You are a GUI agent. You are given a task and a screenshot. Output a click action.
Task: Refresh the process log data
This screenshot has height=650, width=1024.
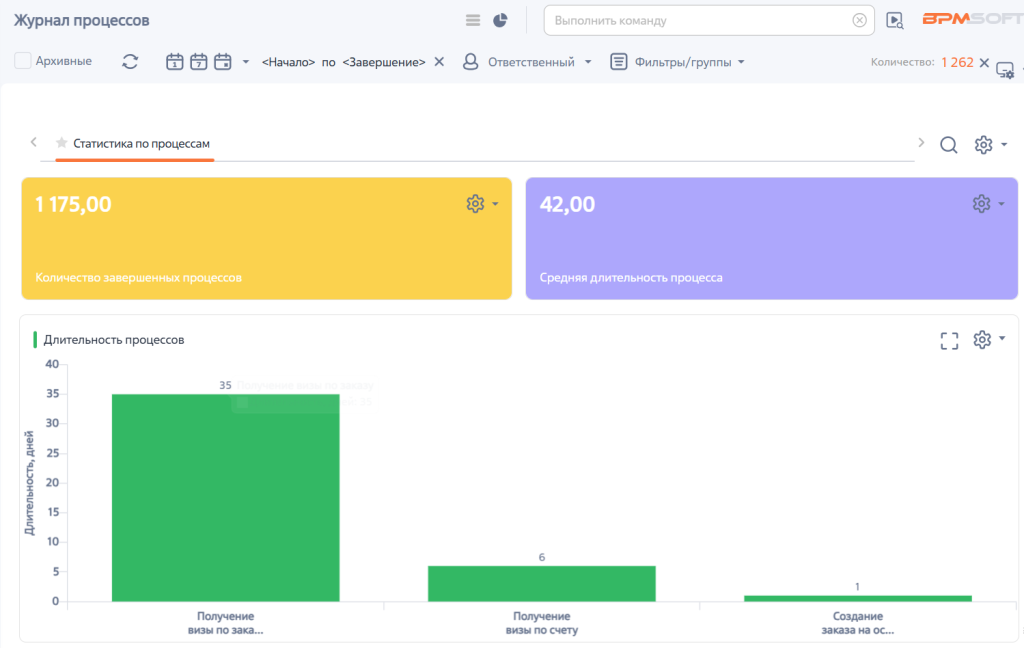(x=130, y=61)
